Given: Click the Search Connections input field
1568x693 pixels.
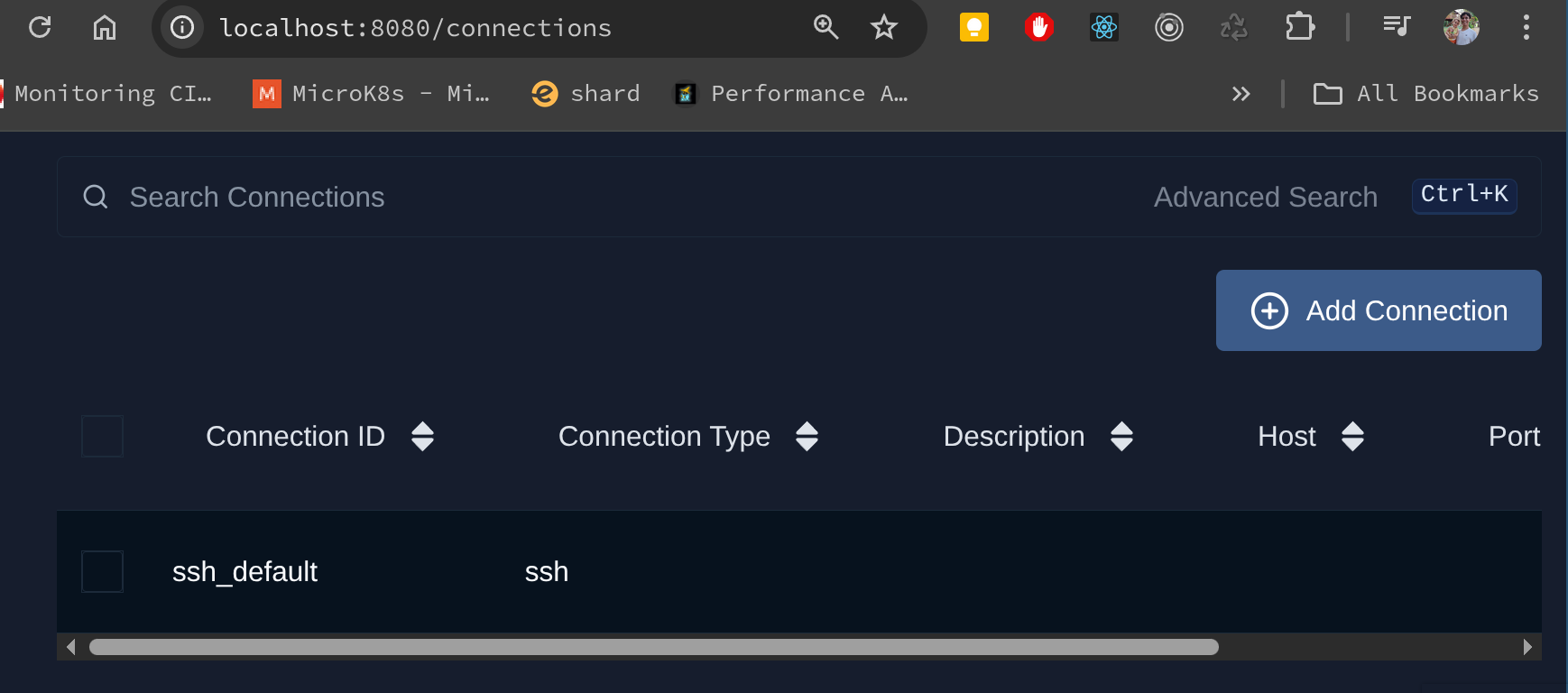Looking at the screenshot, I should click(541, 197).
